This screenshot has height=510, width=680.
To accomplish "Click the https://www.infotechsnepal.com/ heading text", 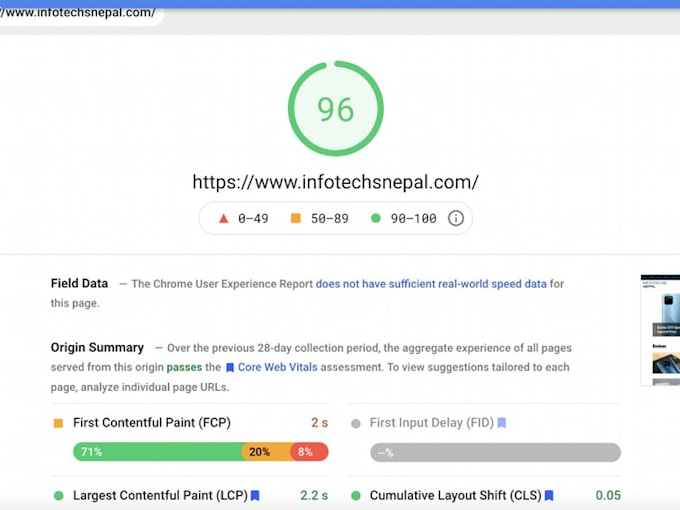I will pyautogui.click(x=335, y=182).
